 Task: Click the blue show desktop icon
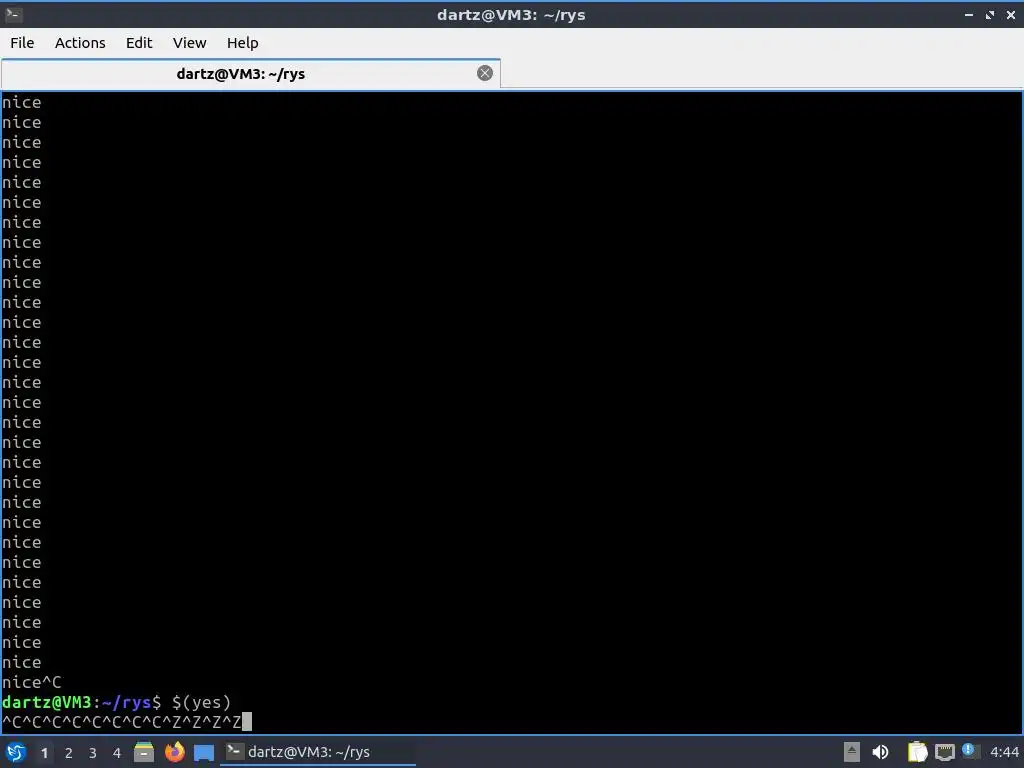click(204, 752)
